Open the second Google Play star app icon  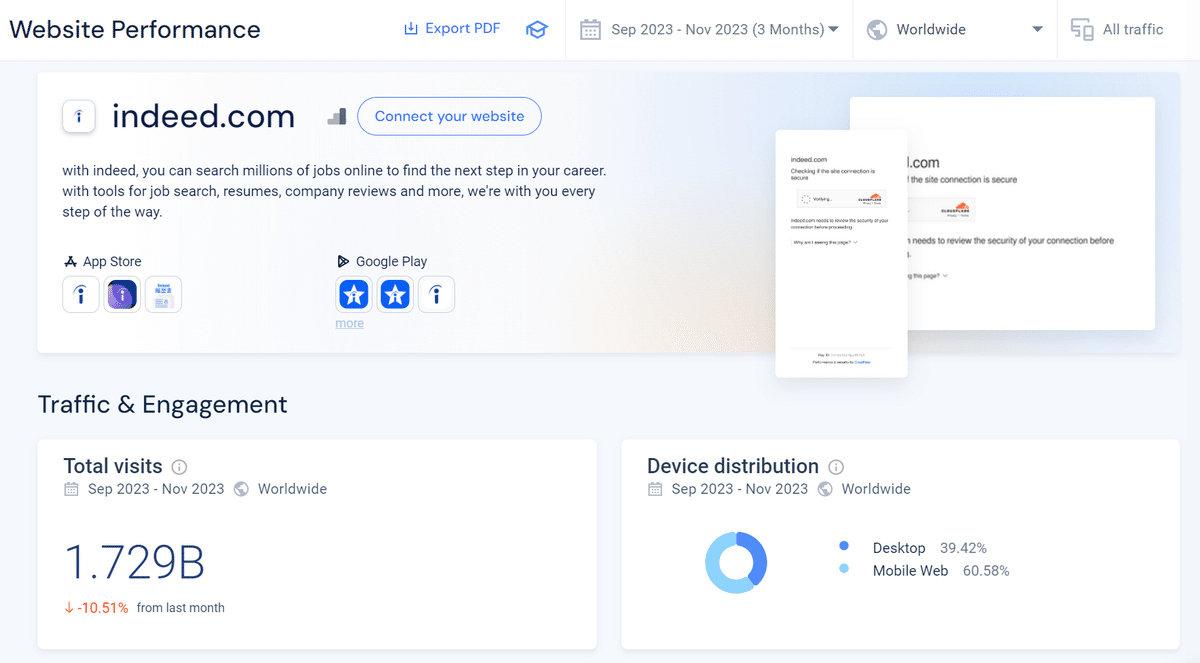[x=395, y=295]
